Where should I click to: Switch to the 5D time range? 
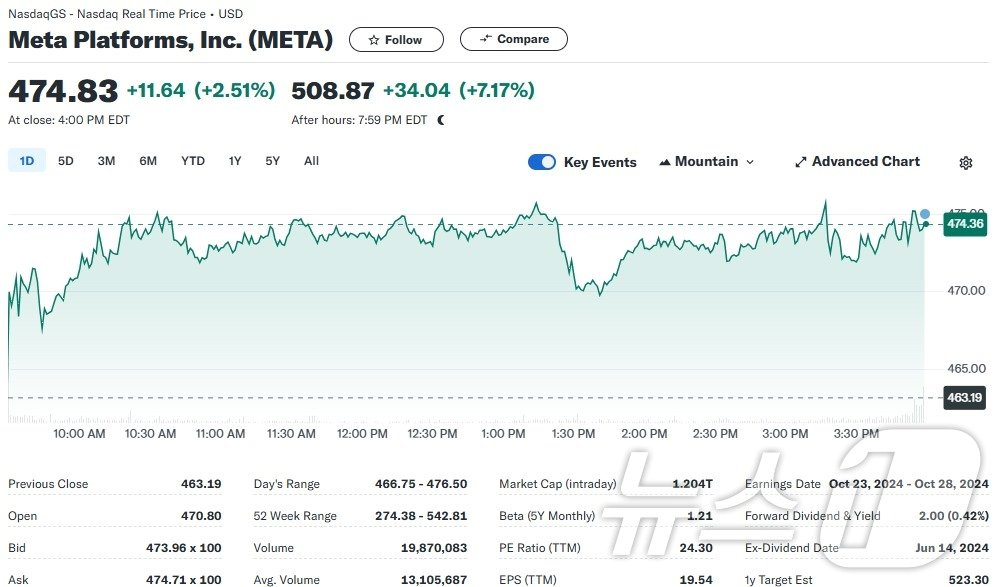click(x=65, y=161)
